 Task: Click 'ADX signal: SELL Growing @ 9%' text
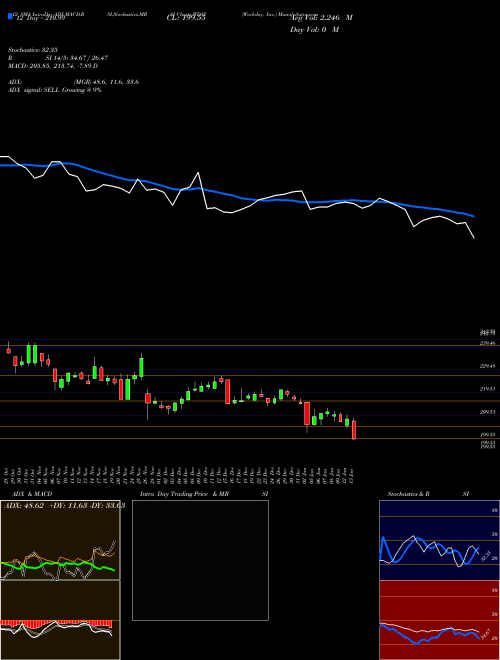pos(55,90)
